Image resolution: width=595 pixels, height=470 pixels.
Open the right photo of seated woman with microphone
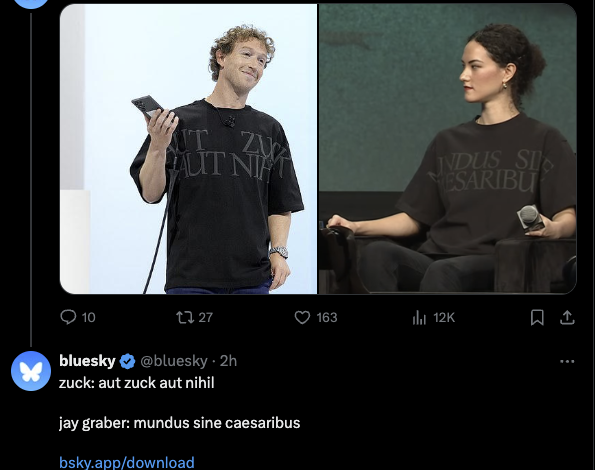[447, 149]
